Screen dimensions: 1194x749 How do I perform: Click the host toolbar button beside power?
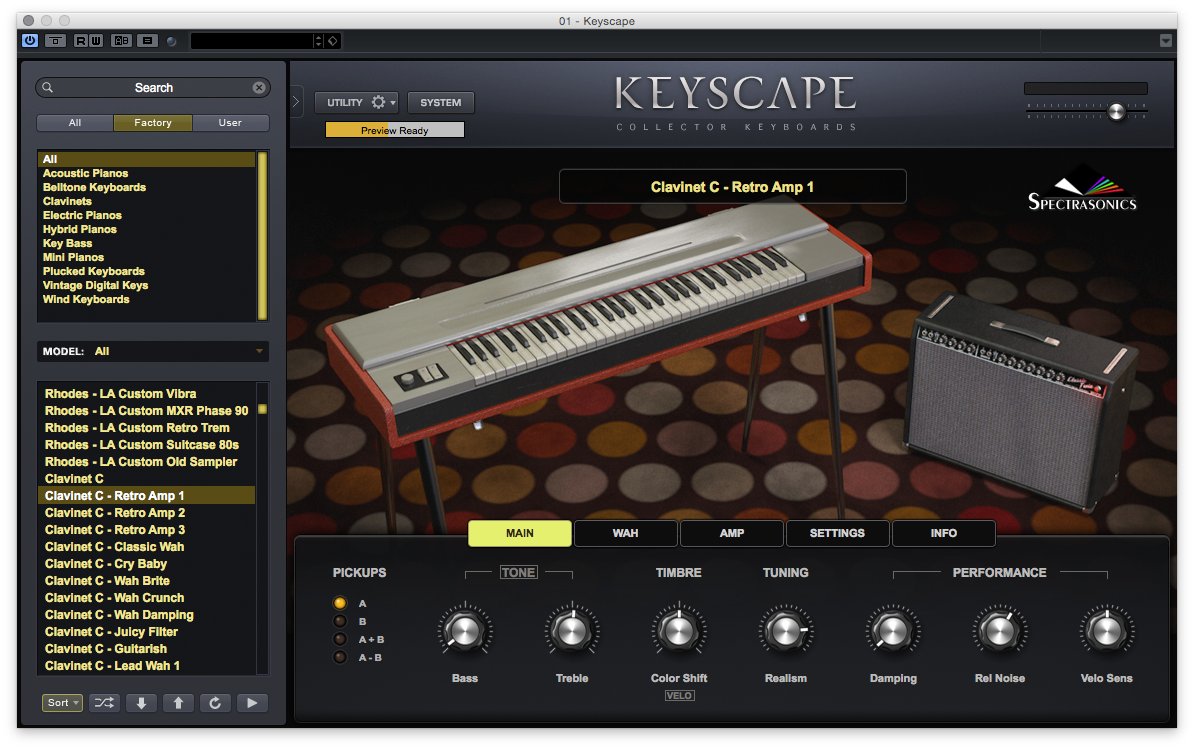coord(55,40)
